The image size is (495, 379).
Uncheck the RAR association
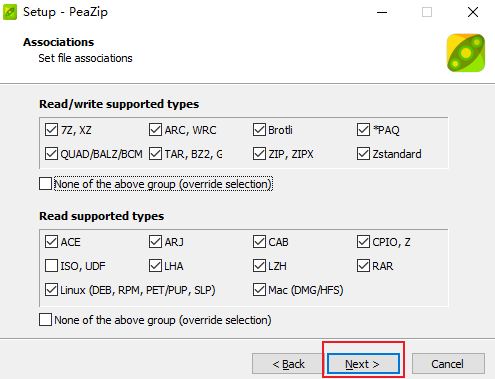363,266
